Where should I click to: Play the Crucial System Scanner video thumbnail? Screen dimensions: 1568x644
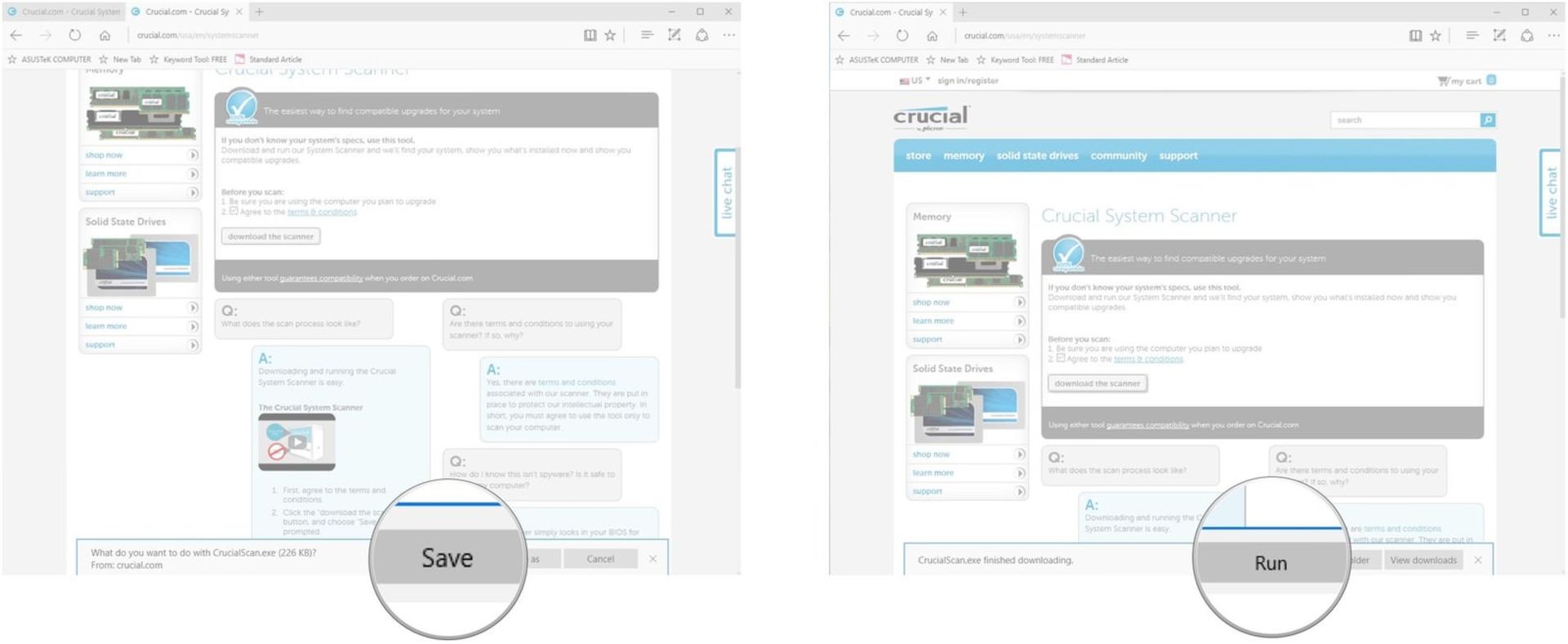tap(296, 442)
